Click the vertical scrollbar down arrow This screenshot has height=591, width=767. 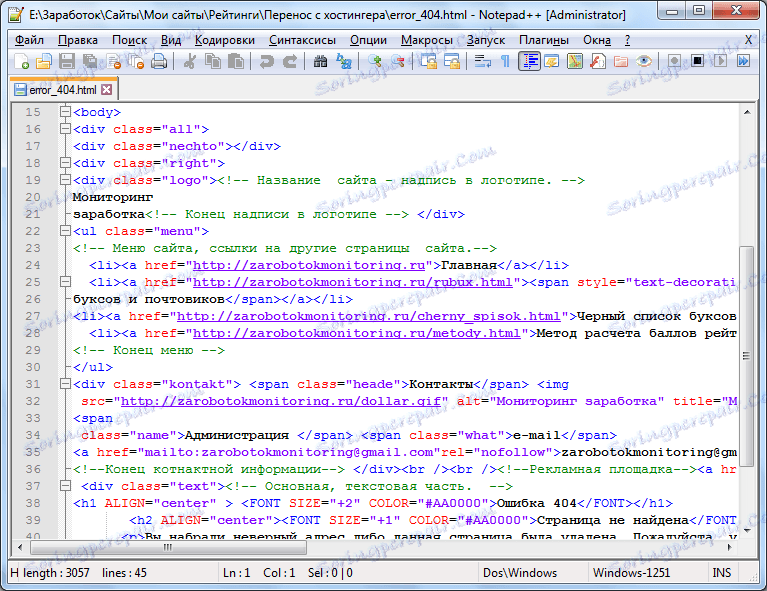point(746,530)
